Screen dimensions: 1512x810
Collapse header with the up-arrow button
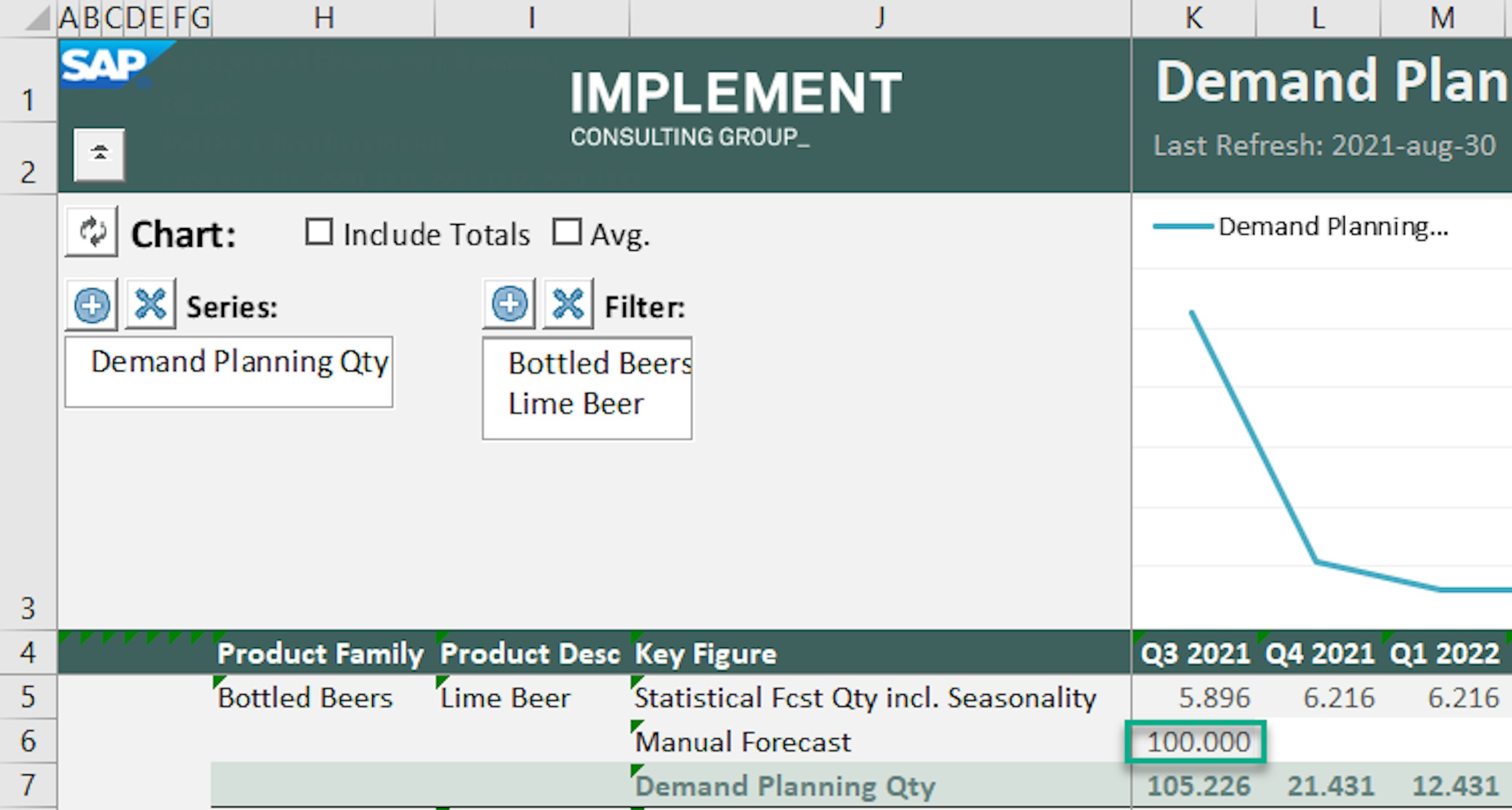99,154
